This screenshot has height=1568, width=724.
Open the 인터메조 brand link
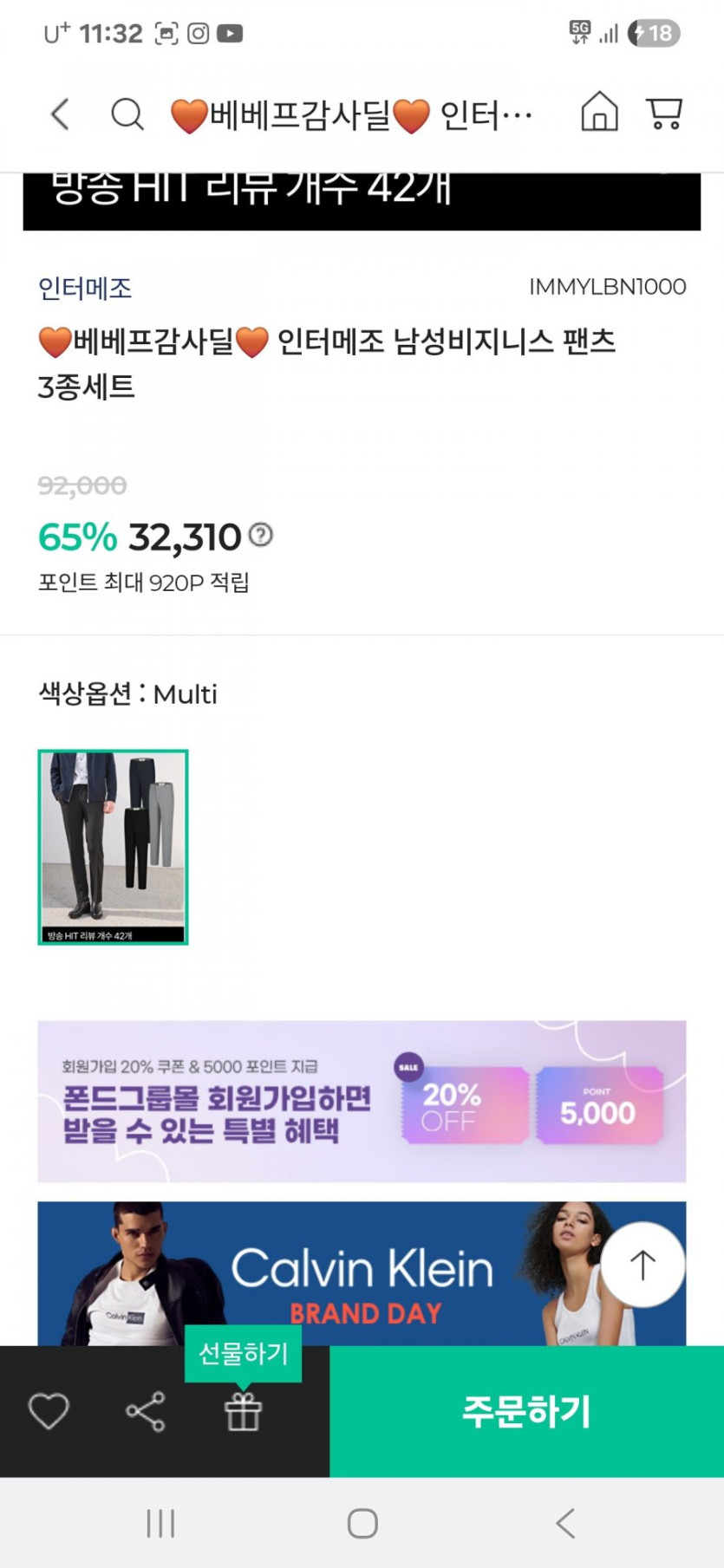pos(85,288)
